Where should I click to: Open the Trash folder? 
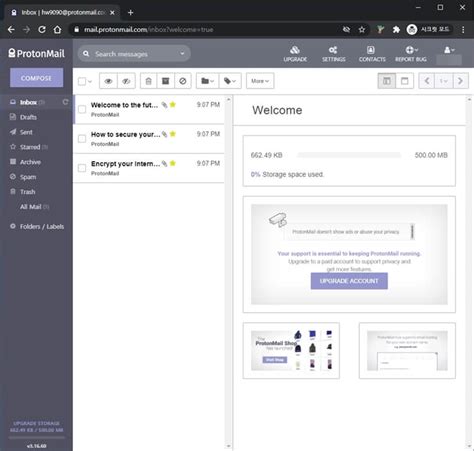(x=27, y=192)
